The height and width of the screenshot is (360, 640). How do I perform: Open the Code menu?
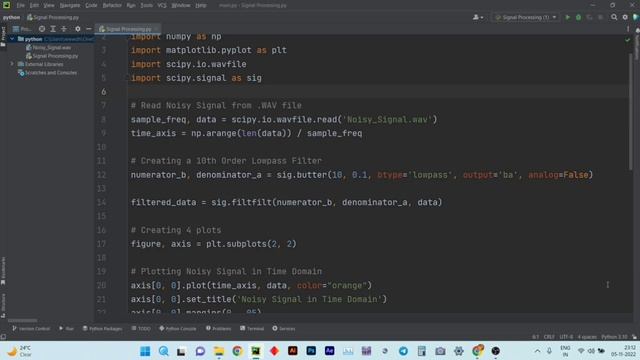pos(91,5)
